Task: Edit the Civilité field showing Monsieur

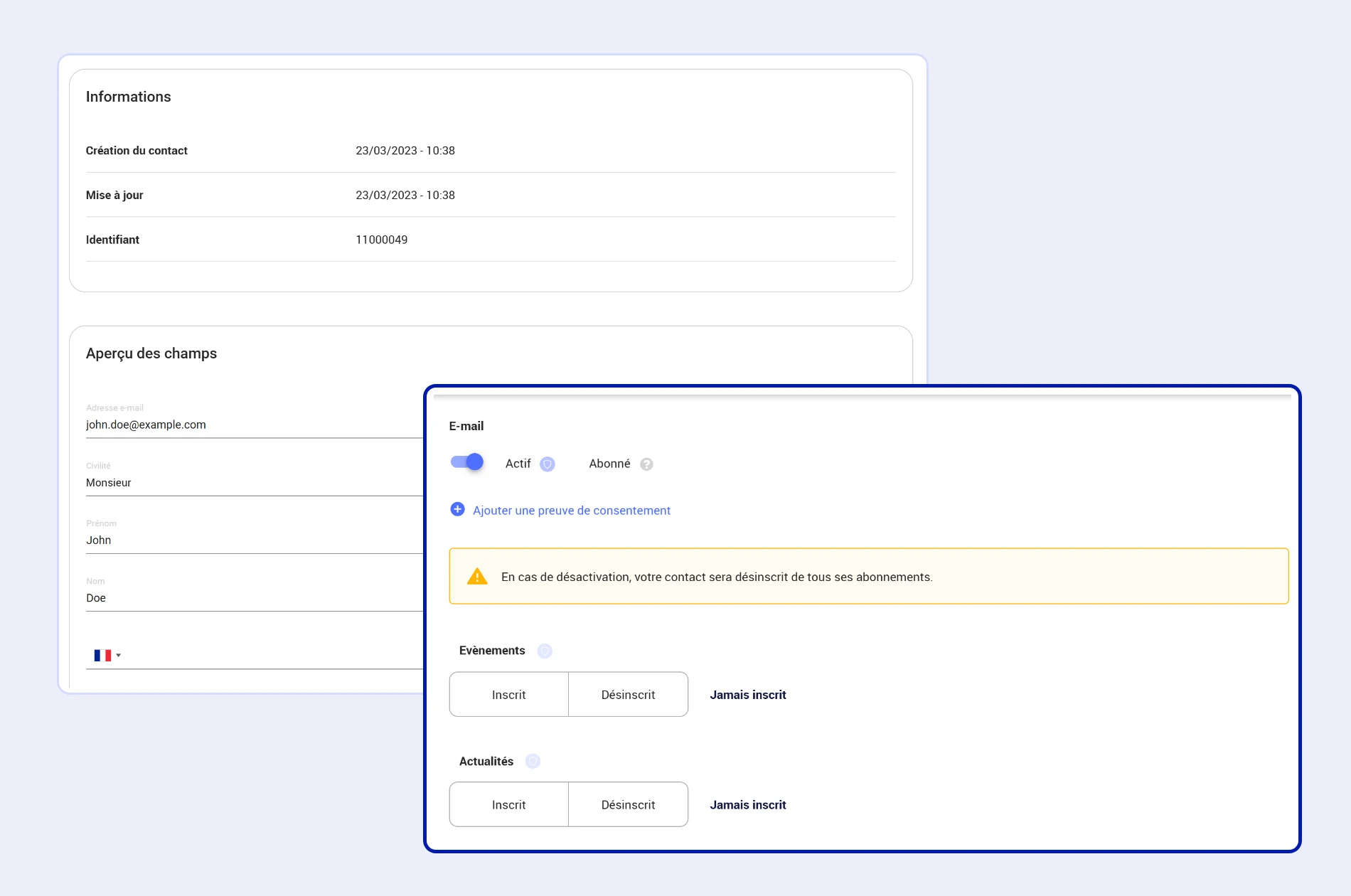Action: pos(255,482)
